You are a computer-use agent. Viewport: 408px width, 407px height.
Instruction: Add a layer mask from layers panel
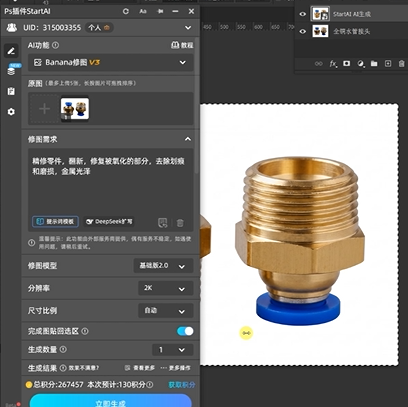coord(347,63)
